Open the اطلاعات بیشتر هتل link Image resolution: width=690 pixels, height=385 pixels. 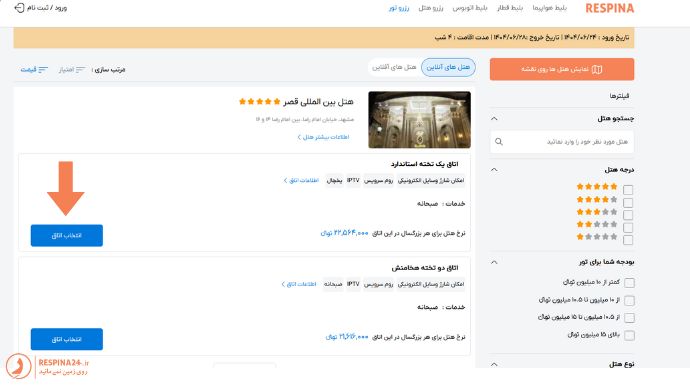pyautogui.click(x=323, y=137)
